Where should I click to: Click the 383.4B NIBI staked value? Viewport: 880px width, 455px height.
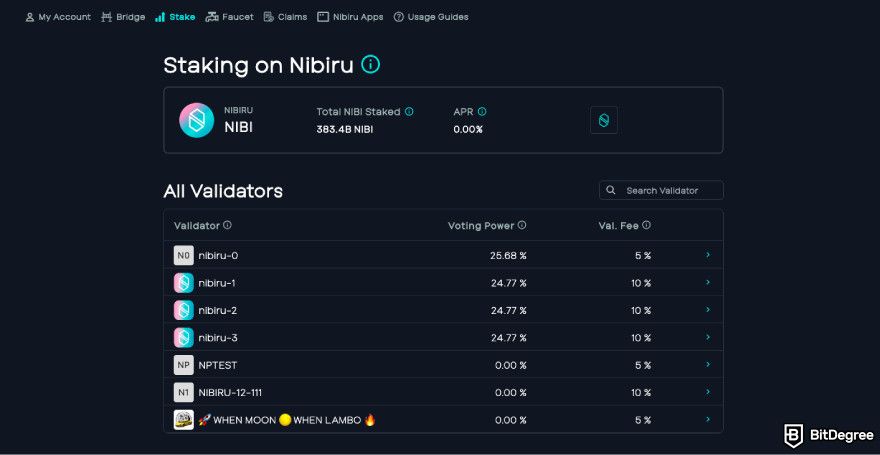(x=345, y=130)
